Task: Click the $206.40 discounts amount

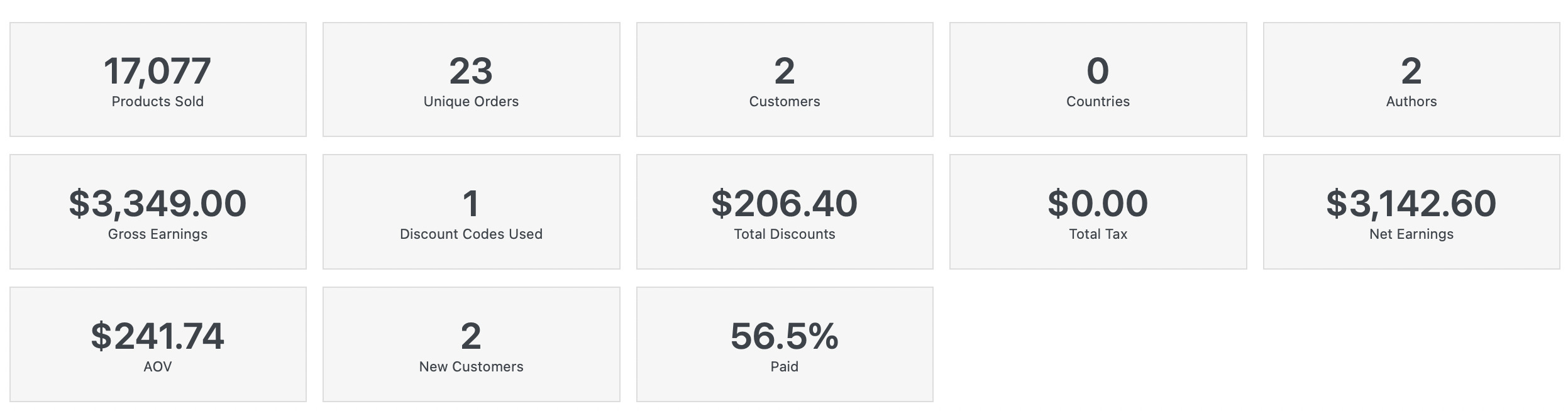Action: [x=785, y=204]
